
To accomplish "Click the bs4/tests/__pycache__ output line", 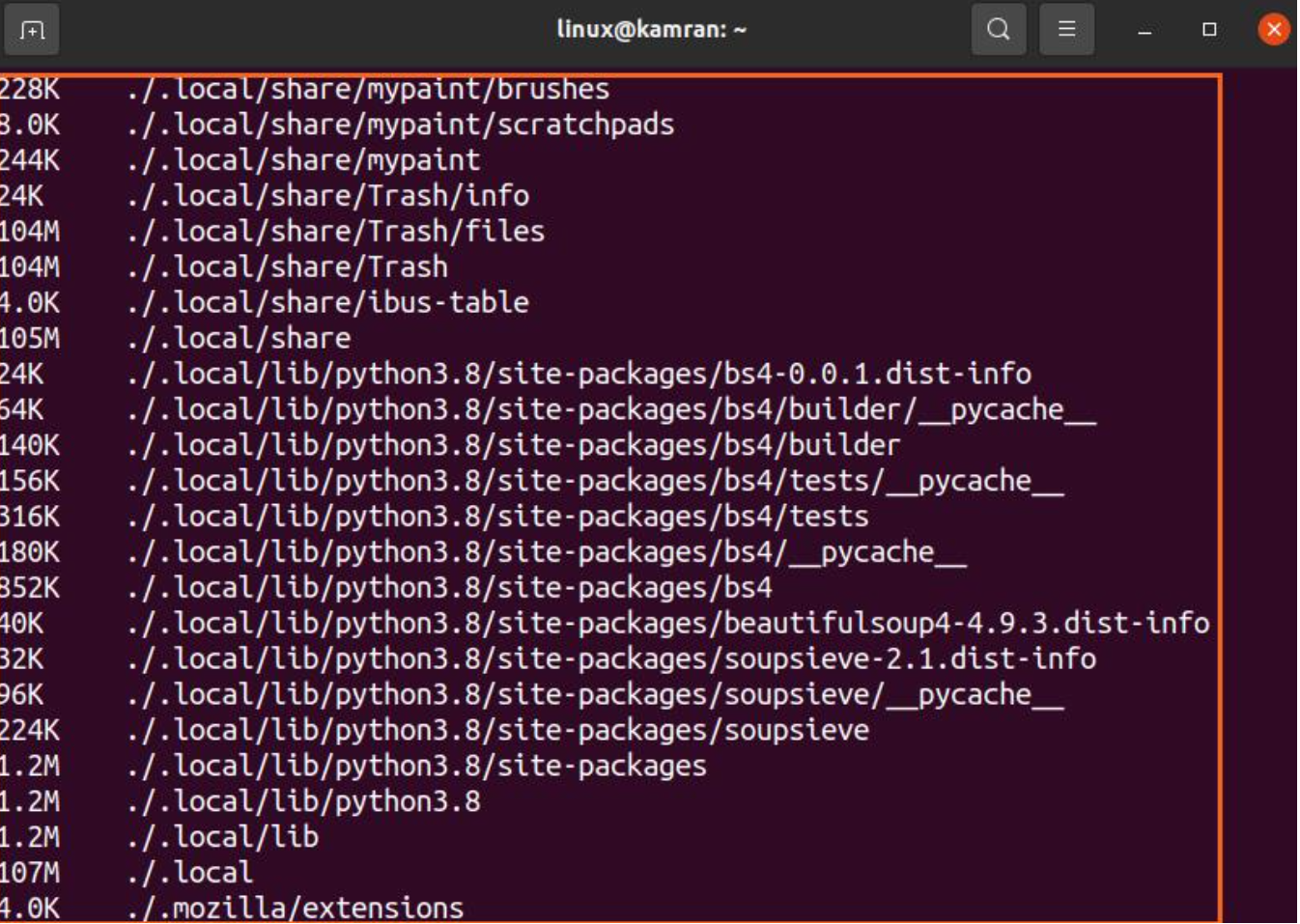I will 595,481.
